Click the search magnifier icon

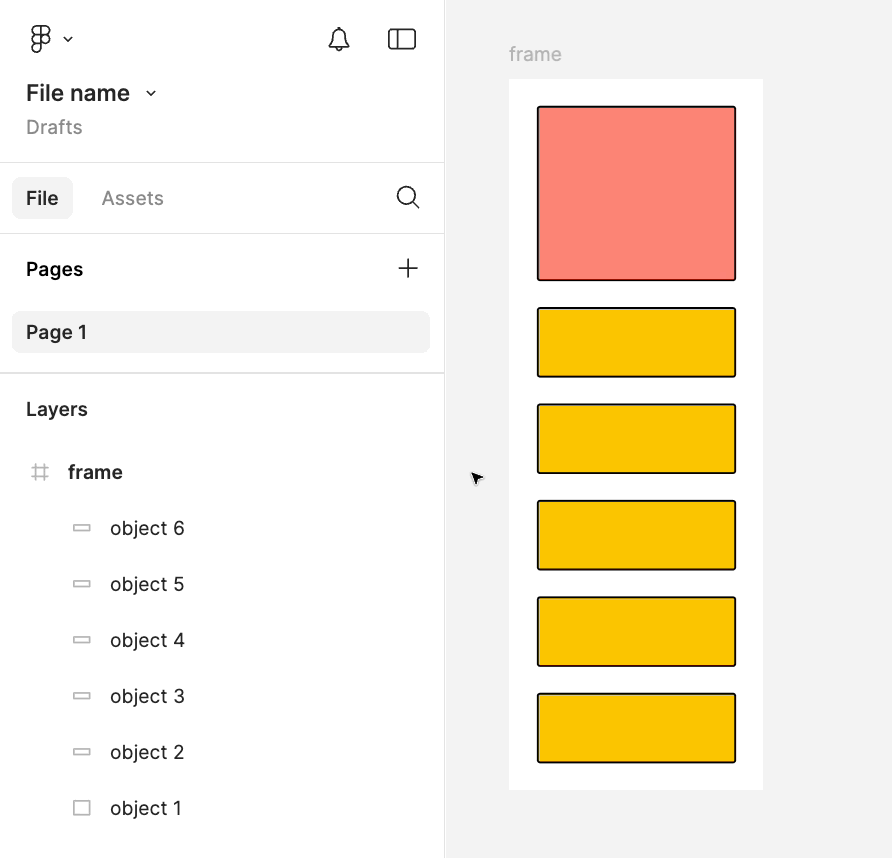408,197
